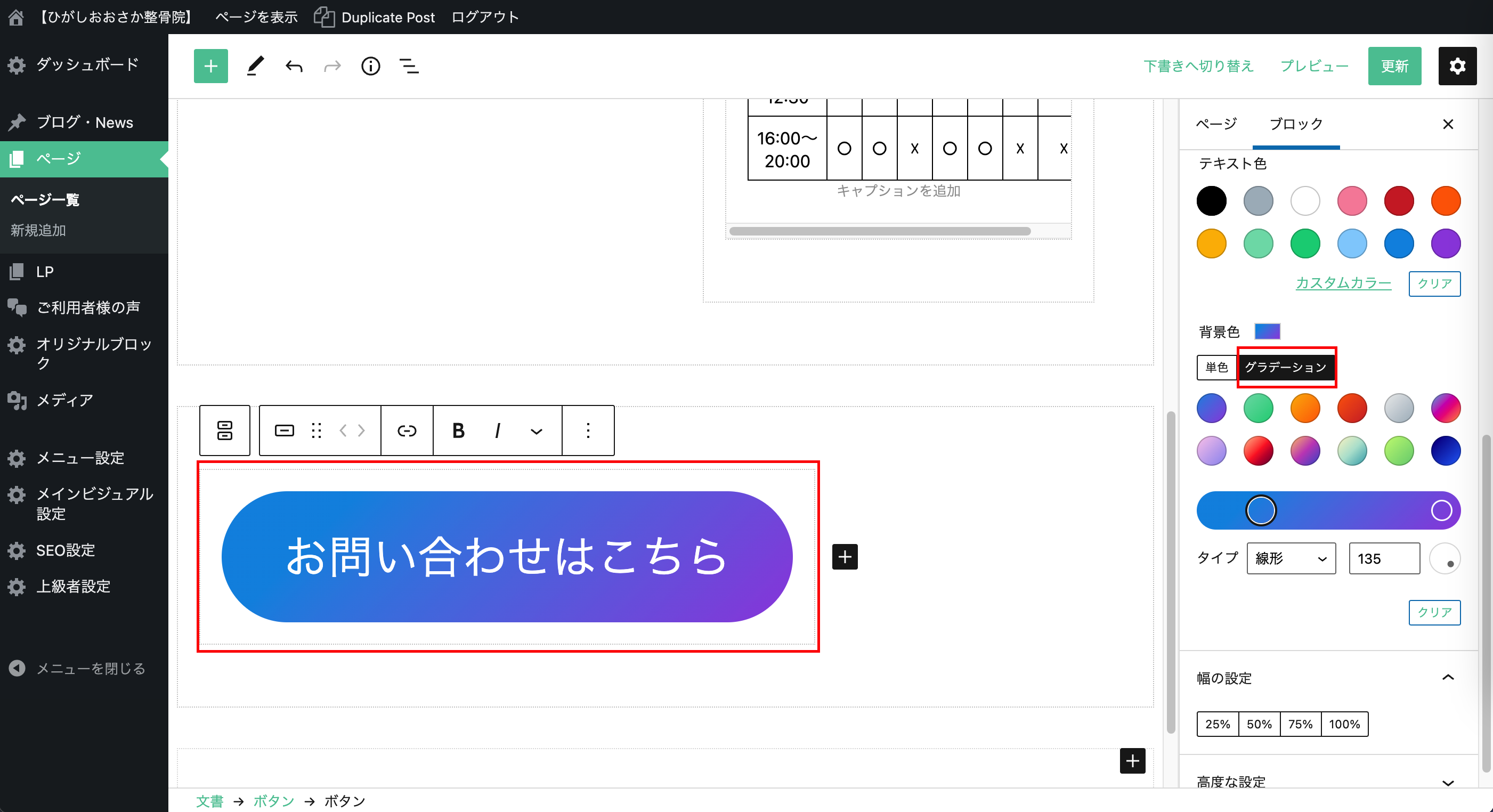The height and width of the screenshot is (812, 1493).
Task: Click the link icon in block toolbar
Action: 407,431
